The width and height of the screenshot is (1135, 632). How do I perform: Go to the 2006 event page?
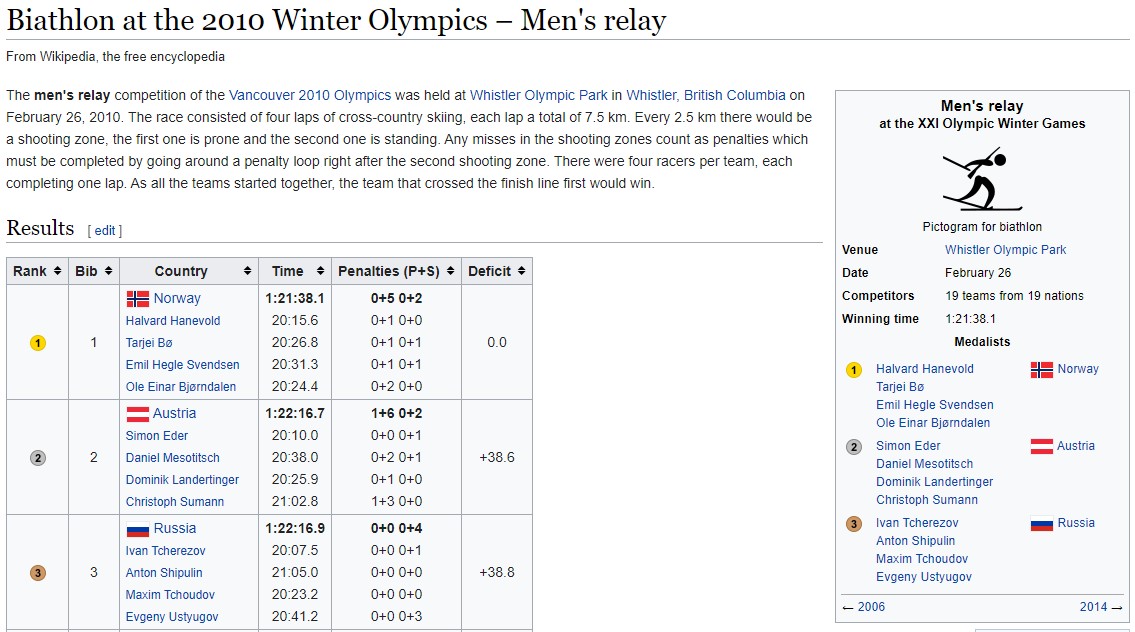pos(871,606)
